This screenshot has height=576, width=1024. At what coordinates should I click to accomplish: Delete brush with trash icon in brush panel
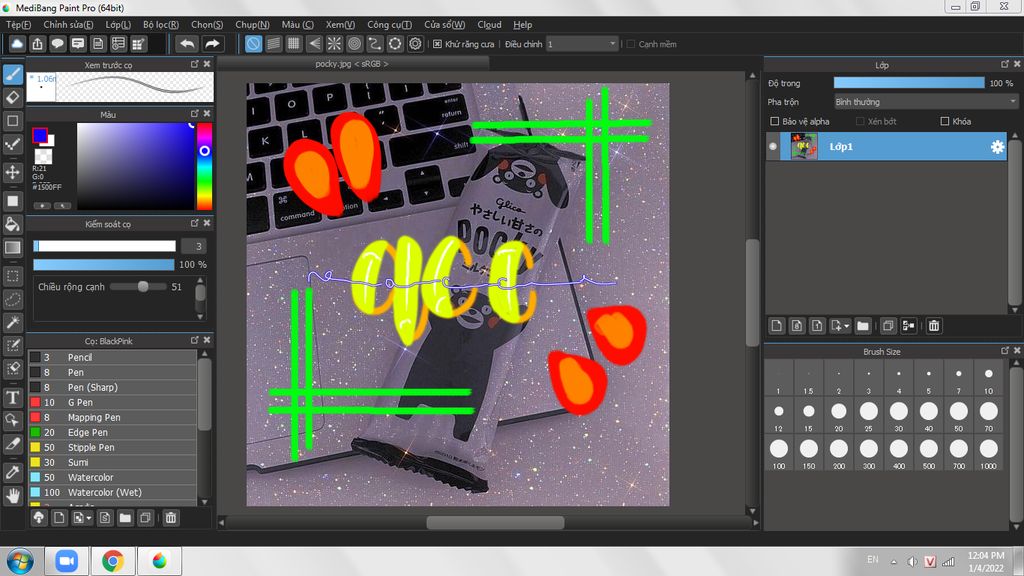[170, 518]
